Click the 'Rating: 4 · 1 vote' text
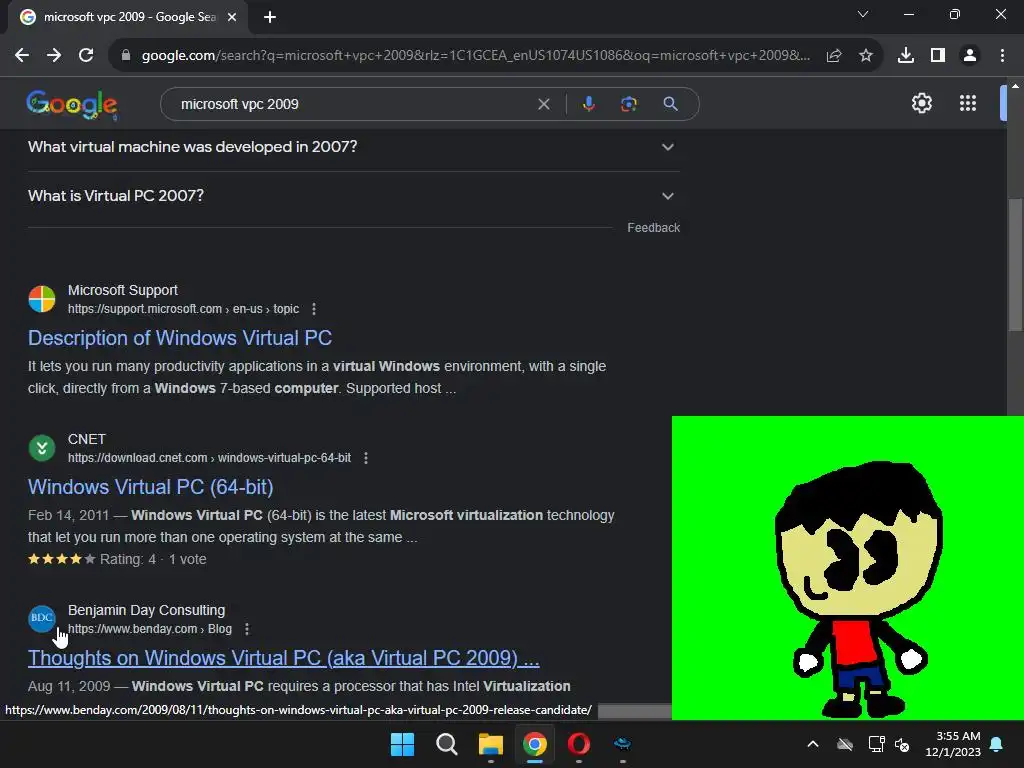 (x=153, y=560)
